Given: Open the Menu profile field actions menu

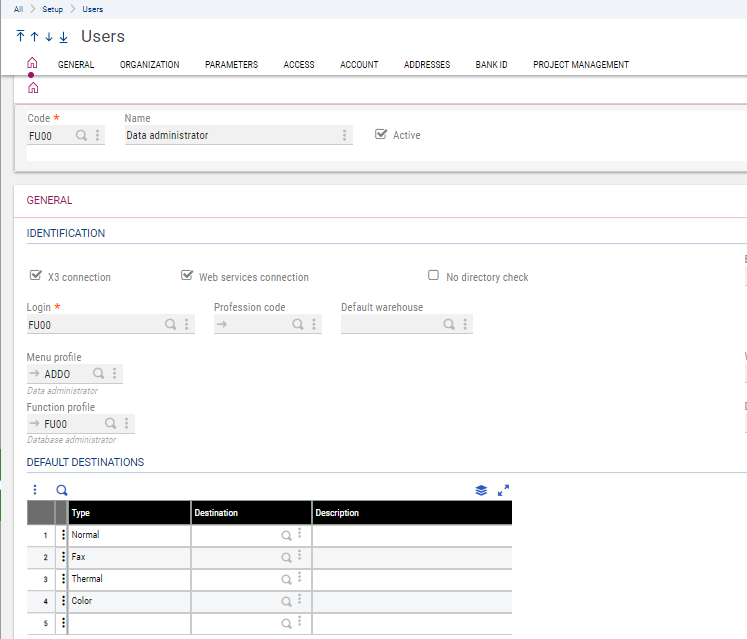Looking at the screenshot, I should click(x=115, y=374).
